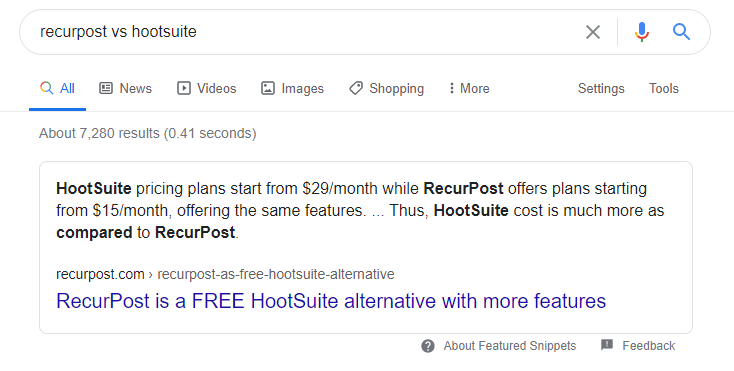734x371 pixels.
Task: Open the About Featured Snippets text link
Action: tap(510, 346)
